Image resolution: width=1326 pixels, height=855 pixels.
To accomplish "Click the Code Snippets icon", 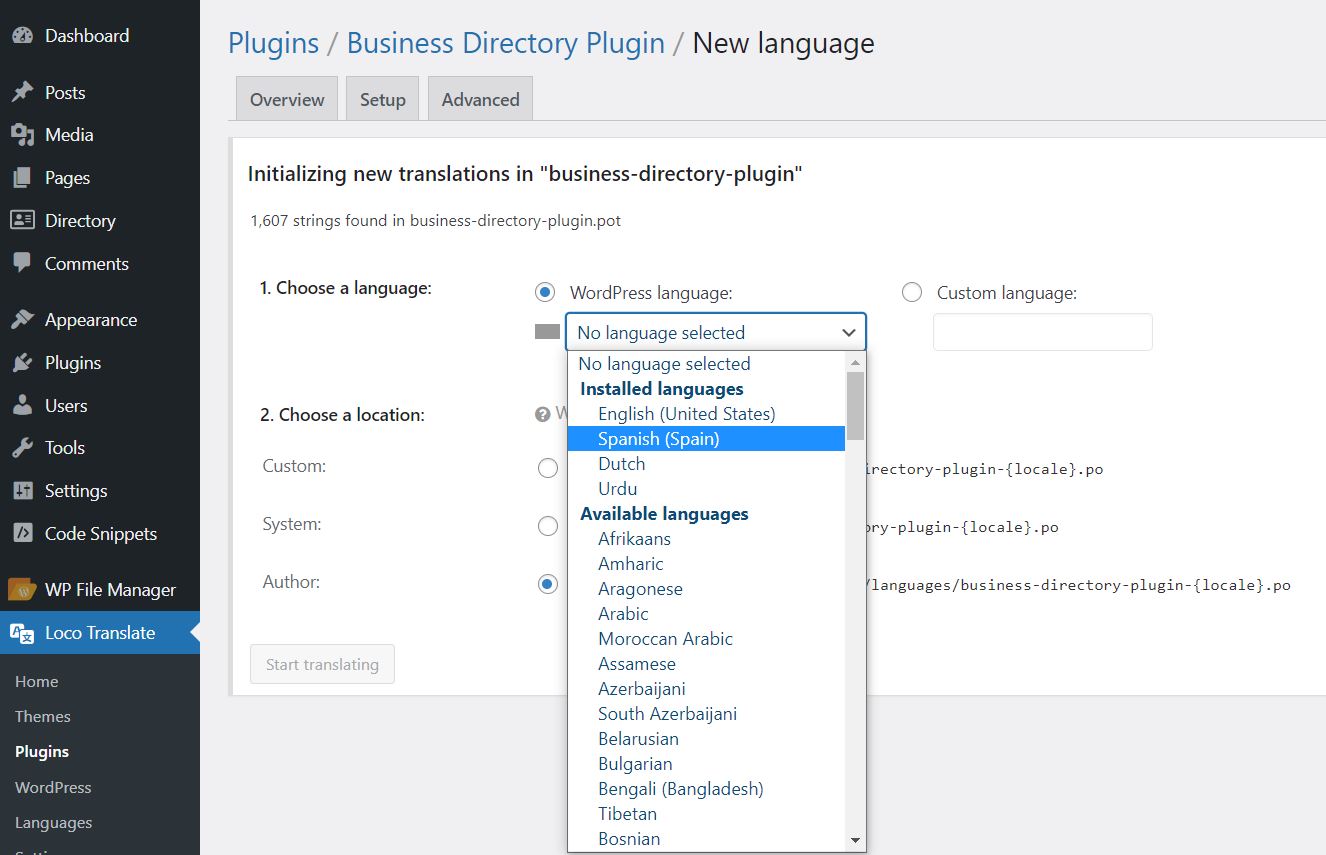I will coord(22,533).
